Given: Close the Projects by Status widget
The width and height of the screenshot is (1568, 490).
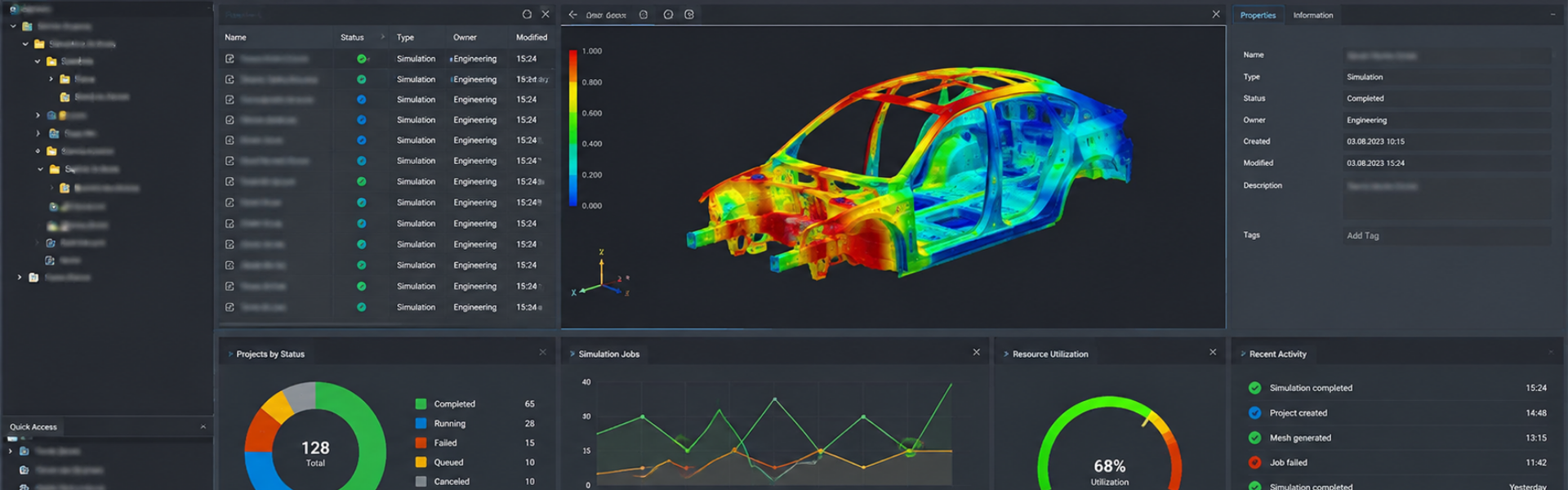Looking at the screenshot, I should point(542,353).
